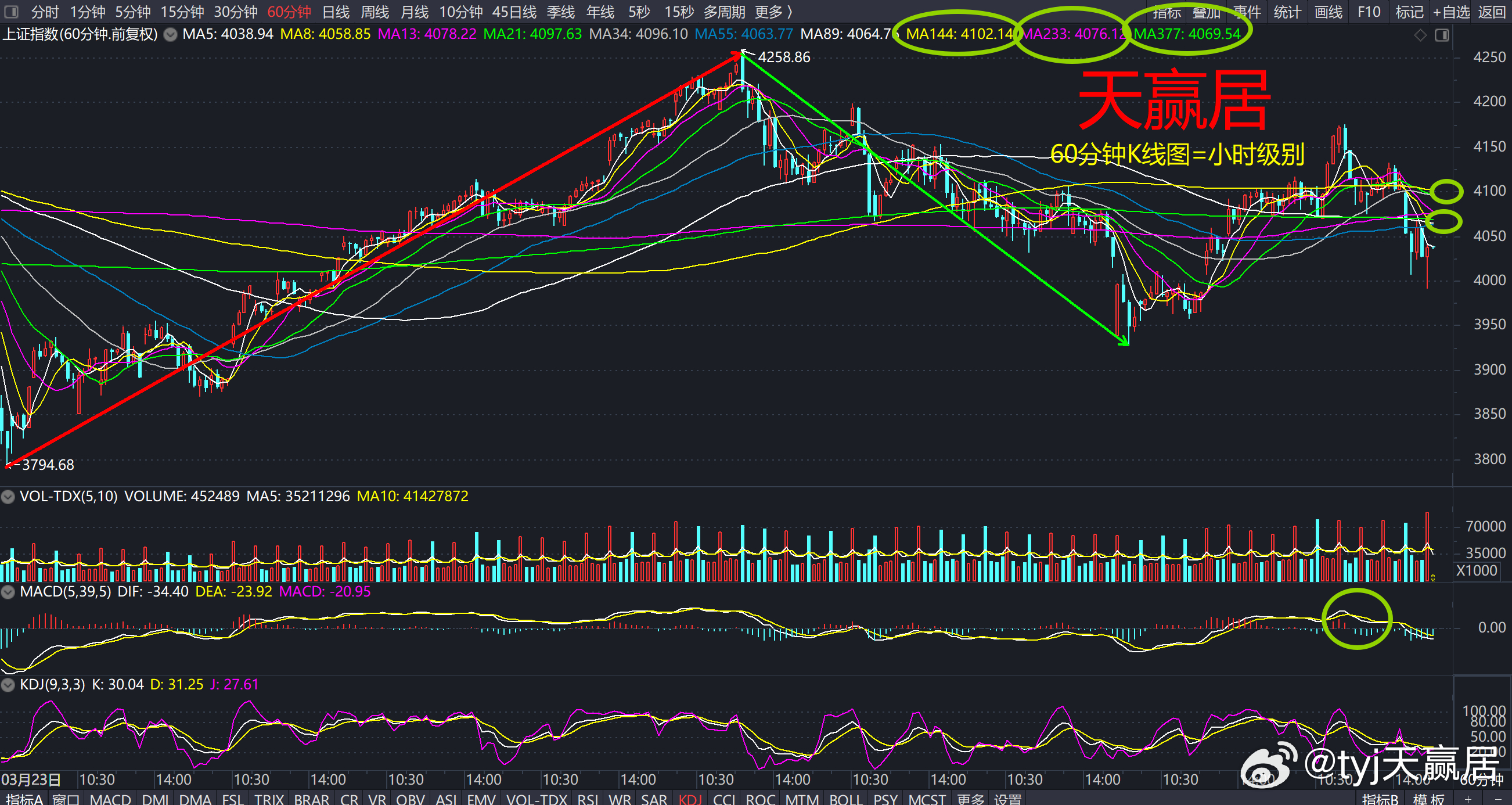
Task: Select the 15秒 timeframe
Action: (679, 12)
